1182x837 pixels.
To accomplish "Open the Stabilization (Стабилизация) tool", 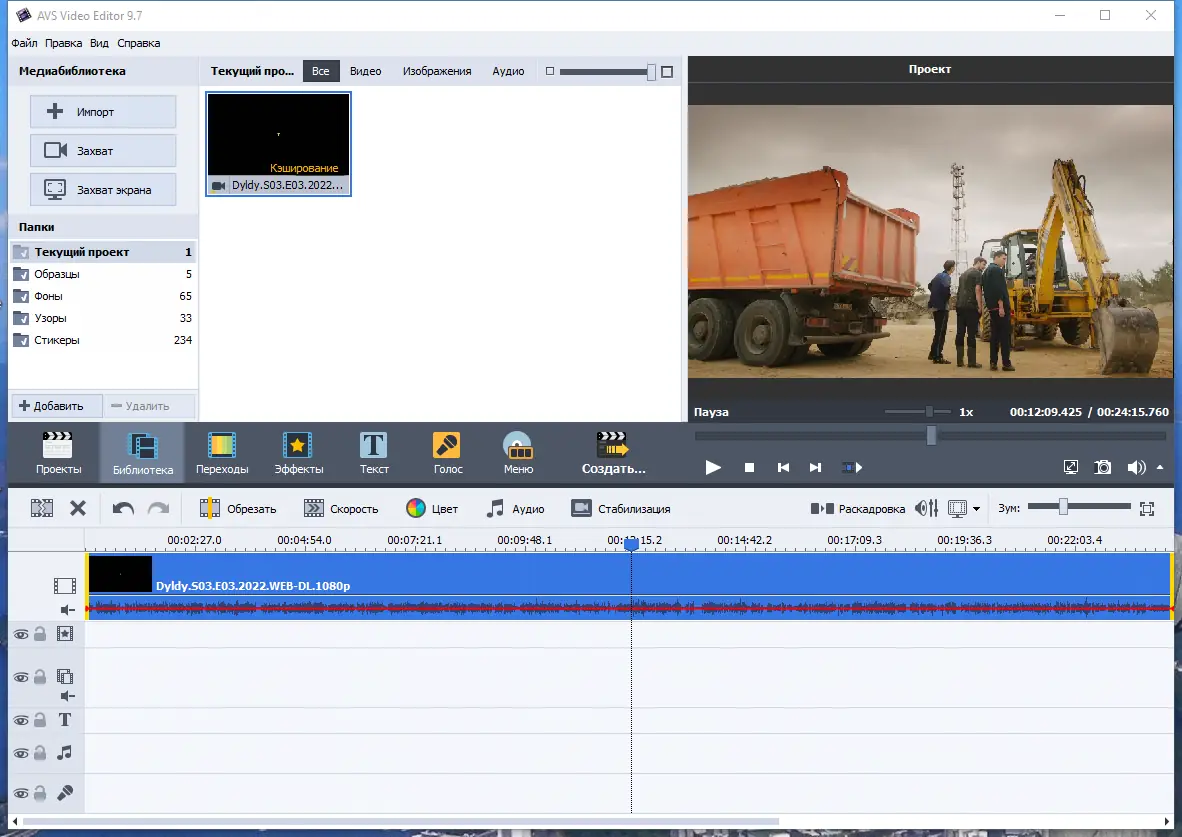I will click(x=620, y=508).
